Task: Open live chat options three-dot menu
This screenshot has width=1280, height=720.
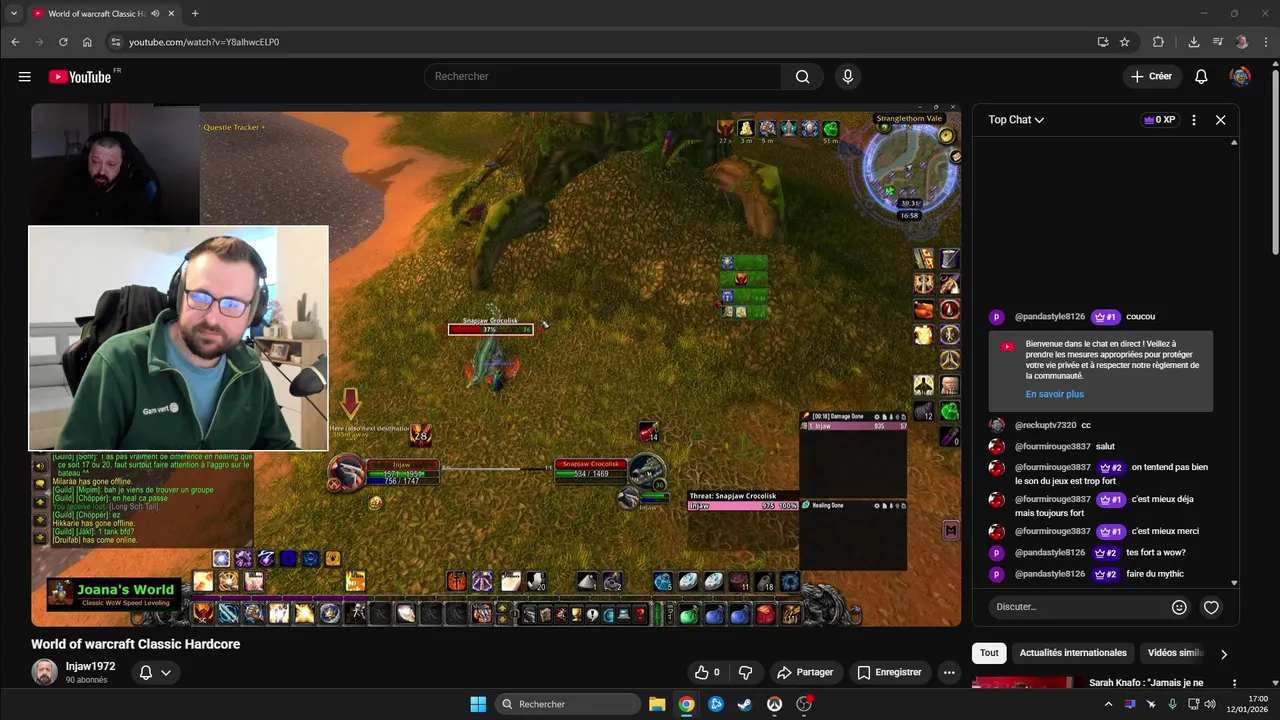Action: click(1193, 119)
